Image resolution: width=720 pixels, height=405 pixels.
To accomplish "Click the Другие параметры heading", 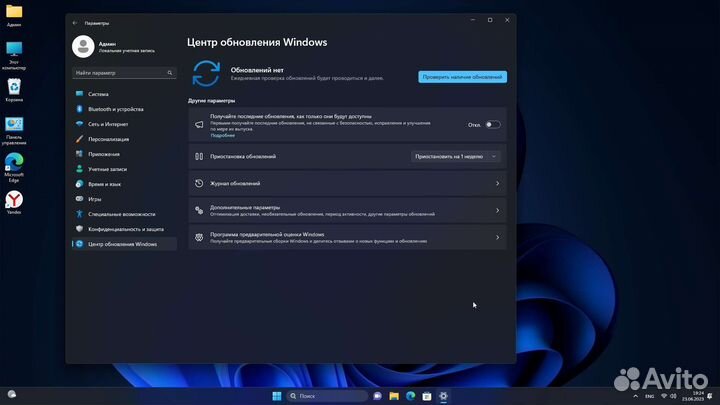I will point(212,101).
